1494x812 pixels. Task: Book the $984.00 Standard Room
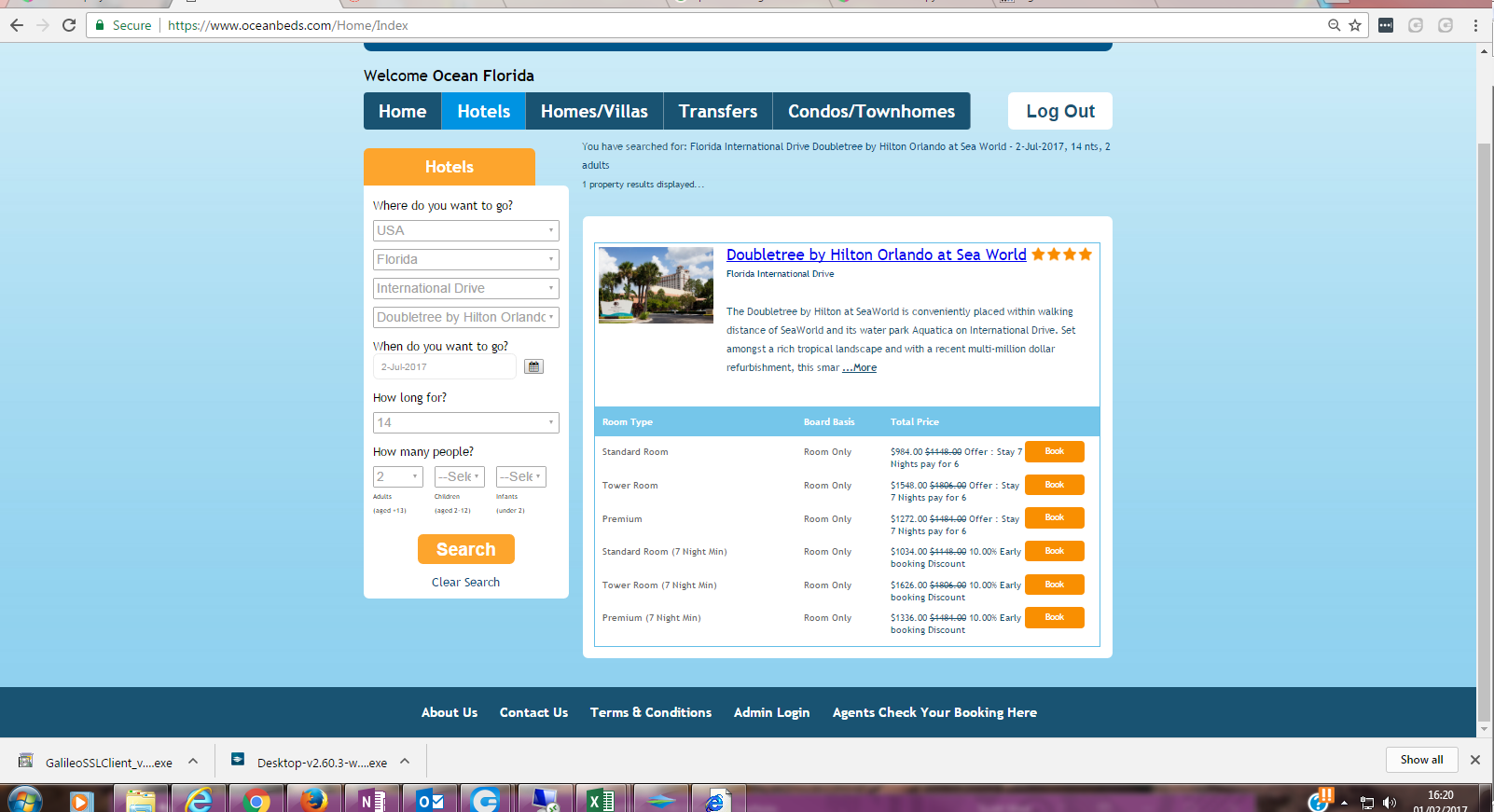[1055, 451]
